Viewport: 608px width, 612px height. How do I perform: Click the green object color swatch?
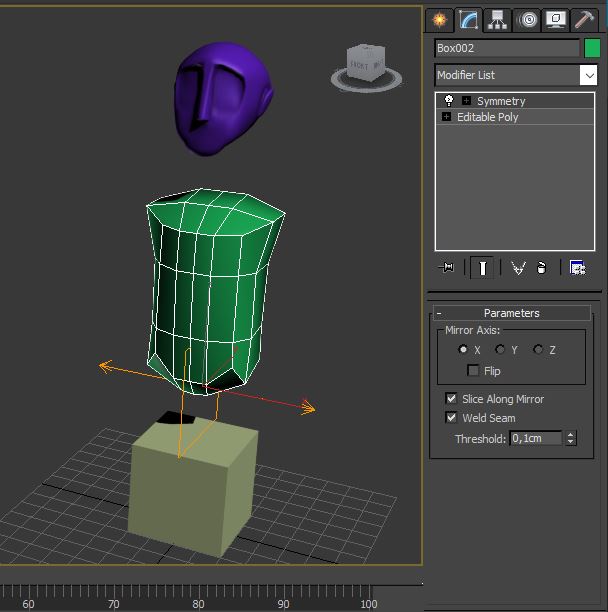pos(592,48)
